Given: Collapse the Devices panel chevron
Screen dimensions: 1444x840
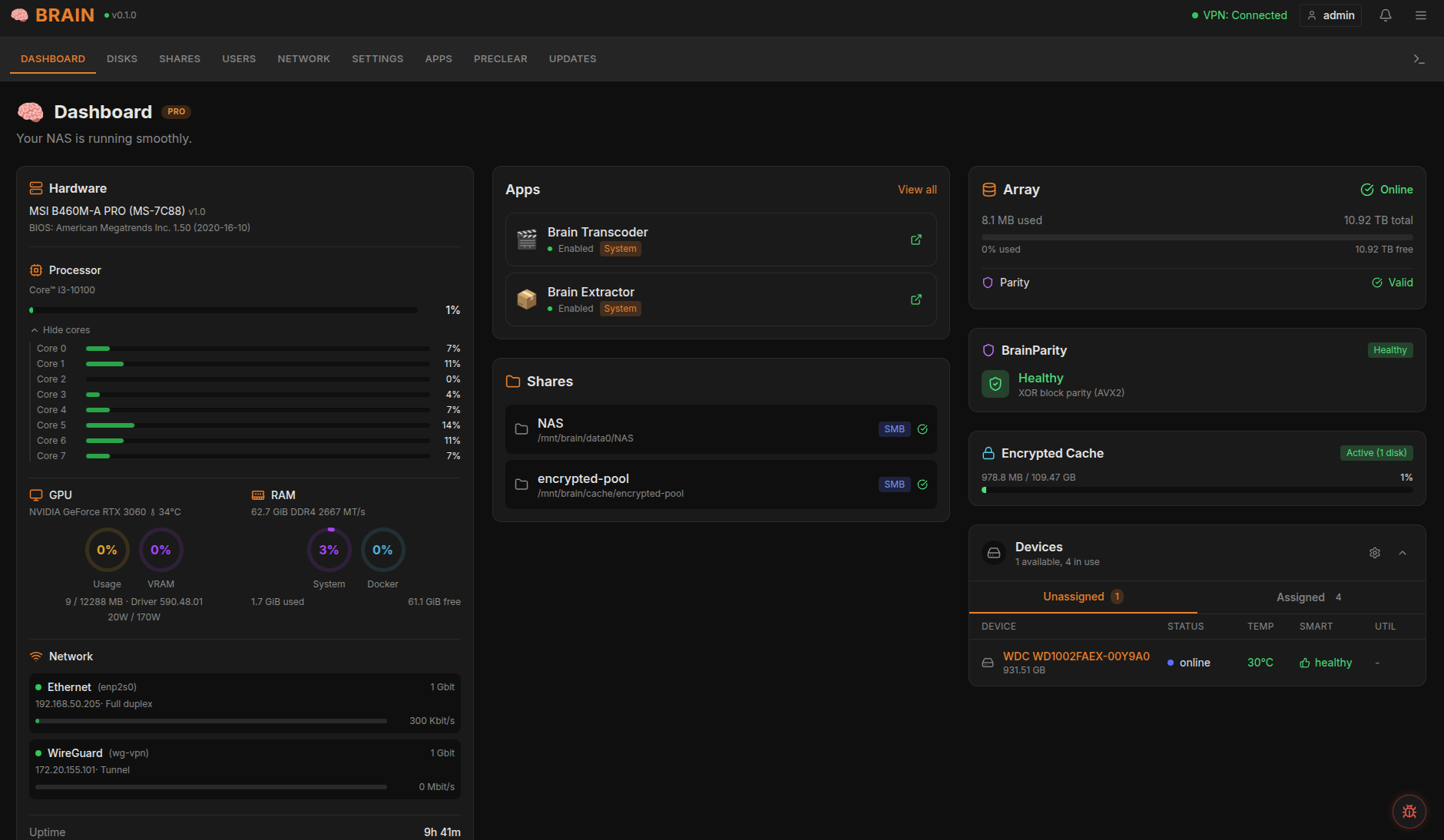Looking at the screenshot, I should coord(1403,553).
